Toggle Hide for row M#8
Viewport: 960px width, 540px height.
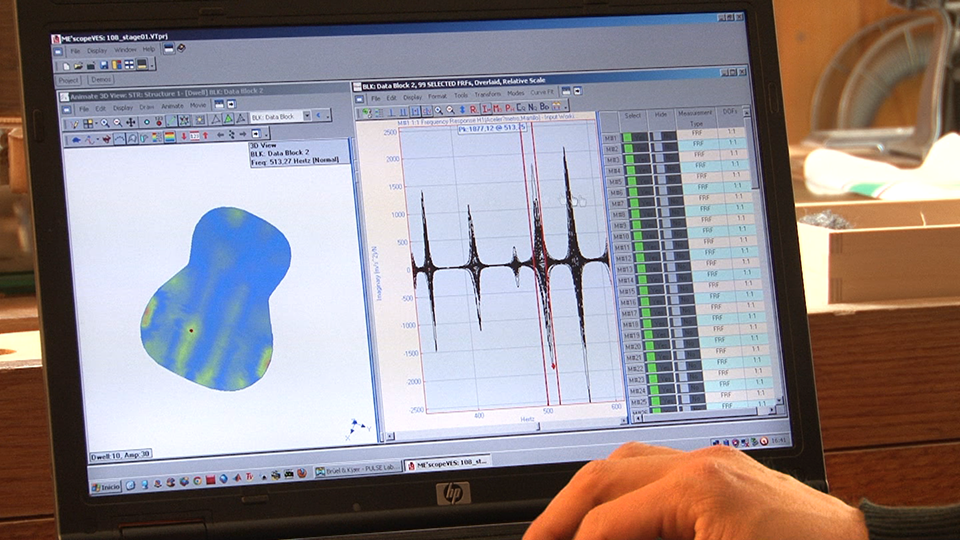(x=672, y=214)
